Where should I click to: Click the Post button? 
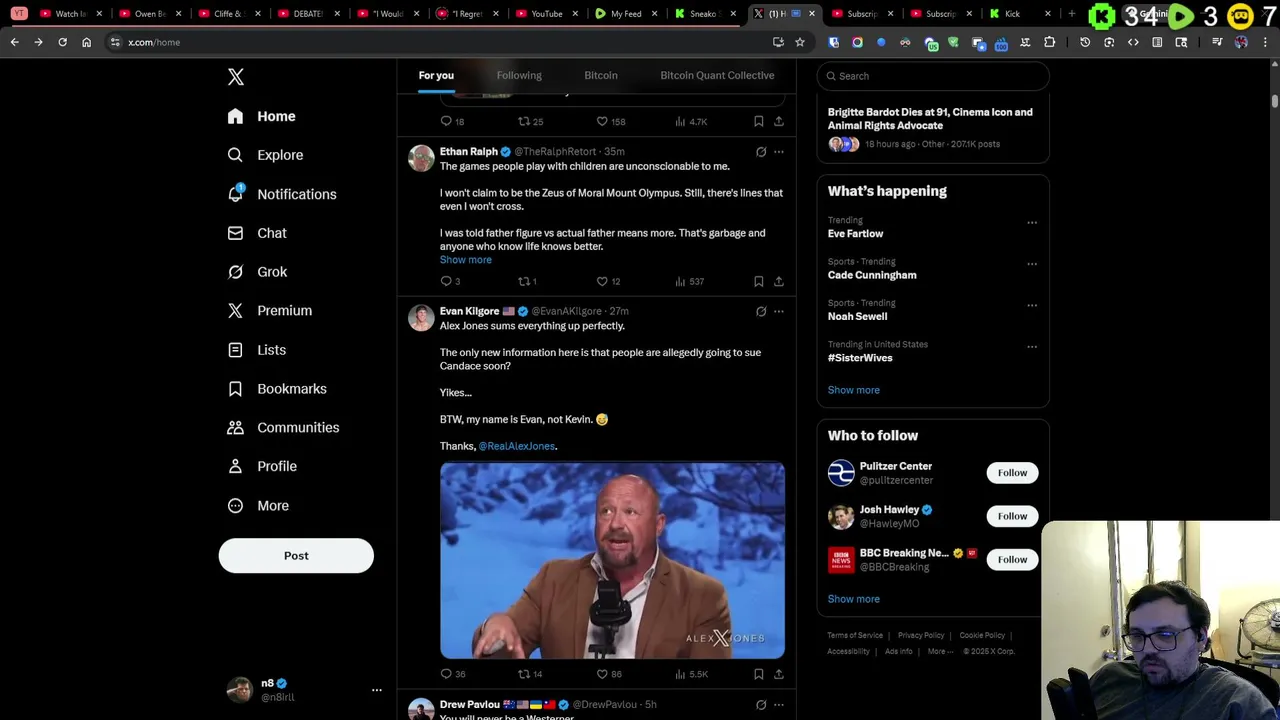click(296, 556)
